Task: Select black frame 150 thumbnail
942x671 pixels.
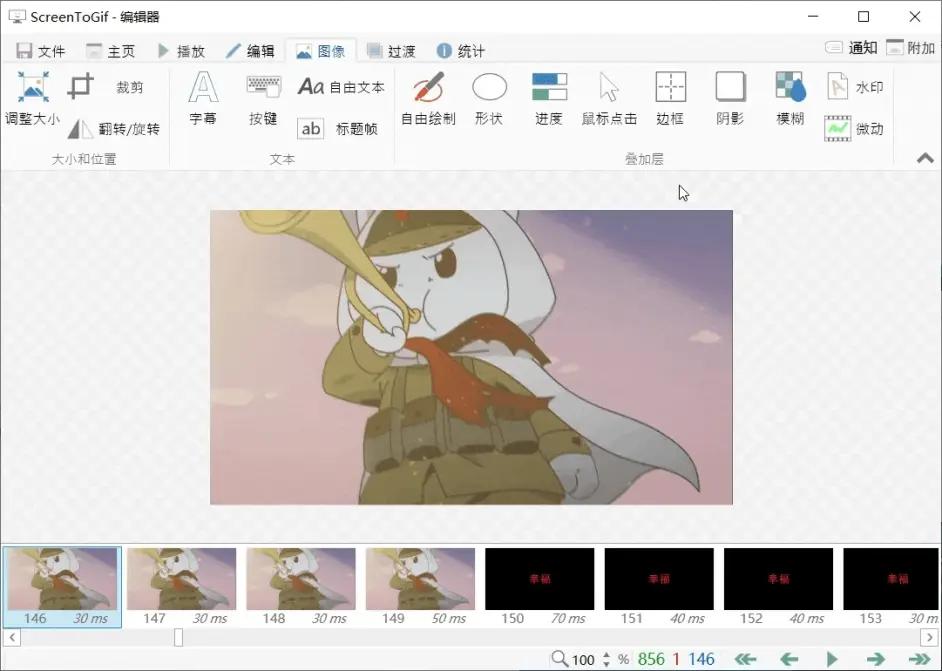Action: (539, 587)
